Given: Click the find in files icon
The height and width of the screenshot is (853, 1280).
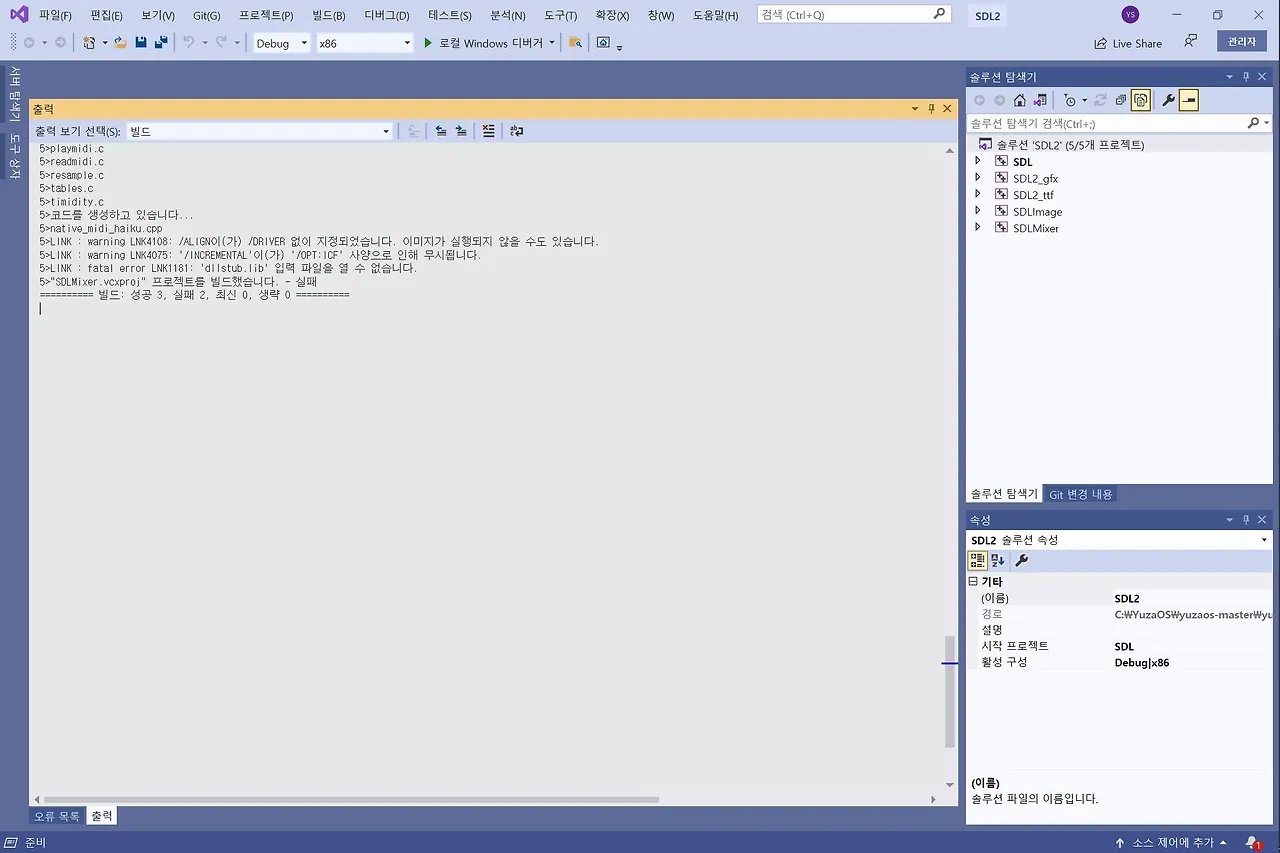Looking at the screenshot, I should pos(575,43).
